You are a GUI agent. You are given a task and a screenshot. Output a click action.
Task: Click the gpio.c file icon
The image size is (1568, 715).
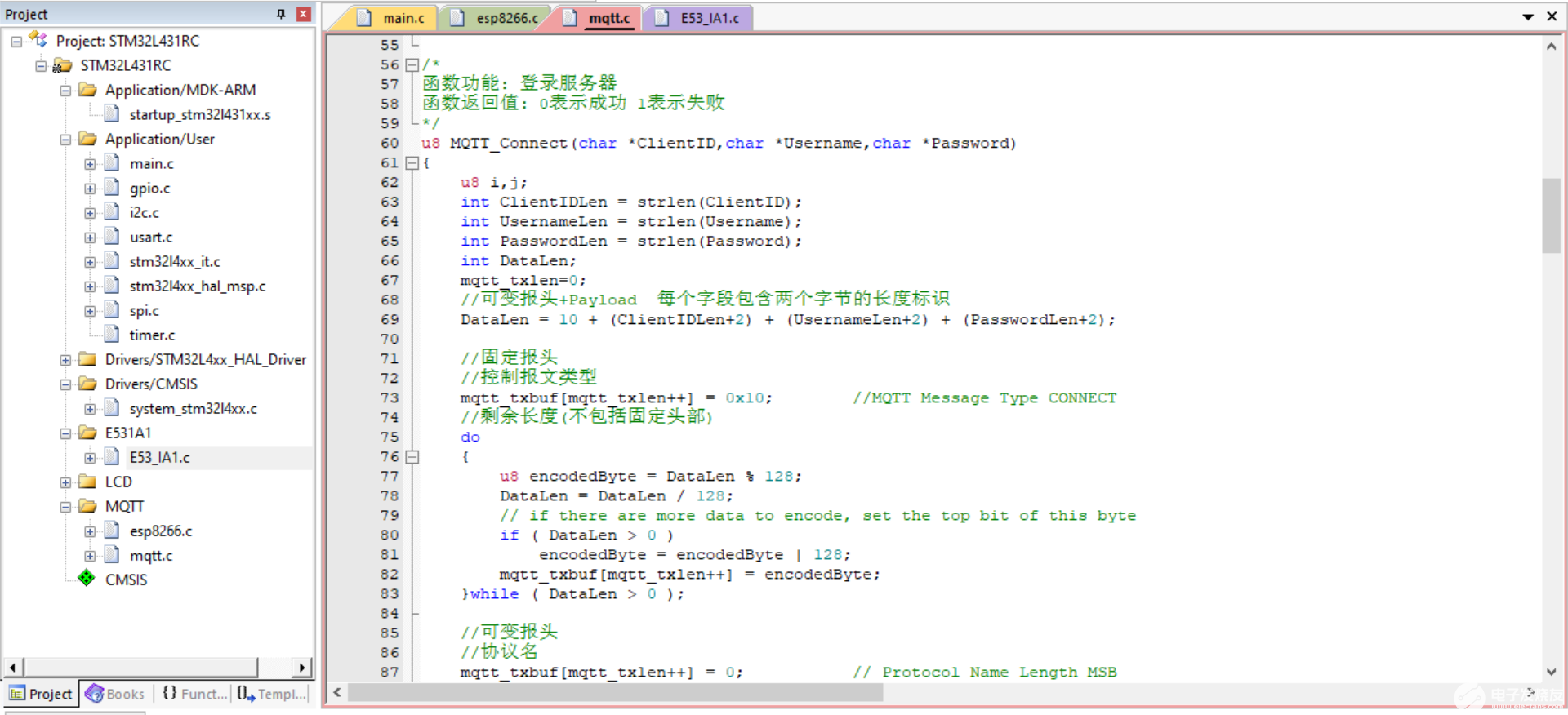112,188
